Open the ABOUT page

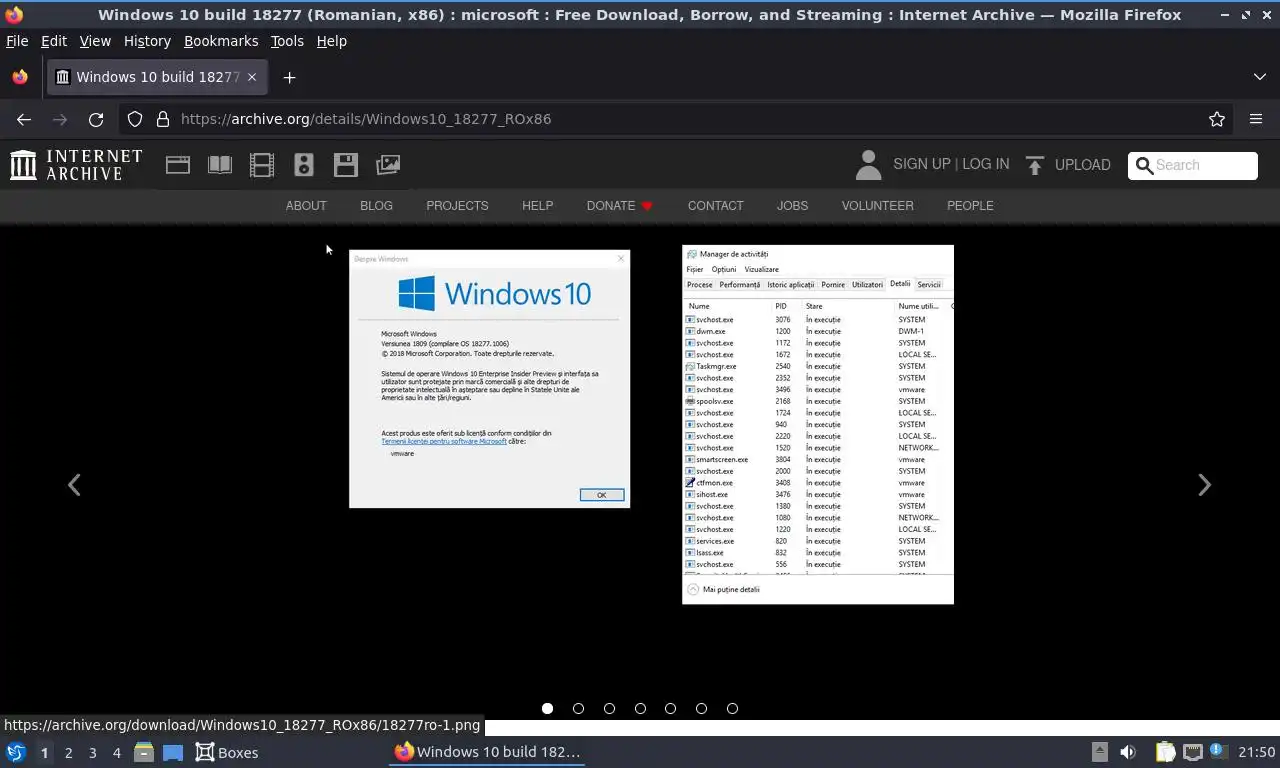(x=306, y=206)
